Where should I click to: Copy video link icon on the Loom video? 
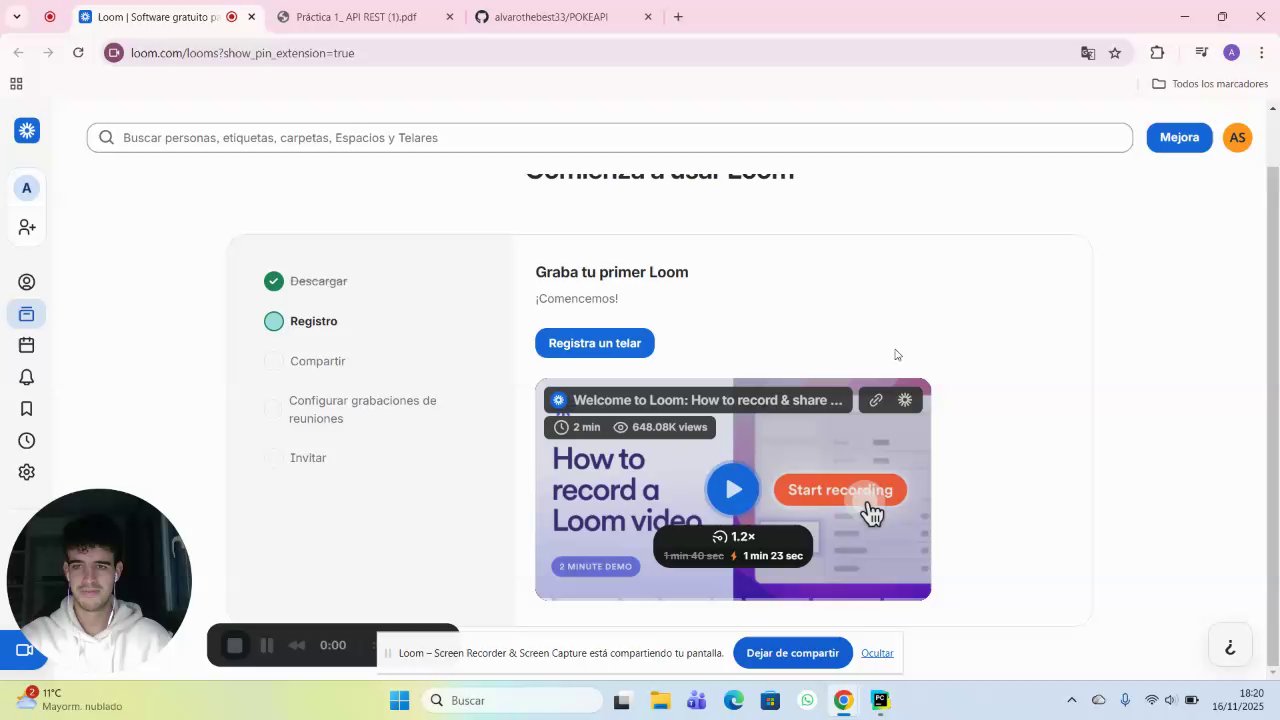[876, 400]
